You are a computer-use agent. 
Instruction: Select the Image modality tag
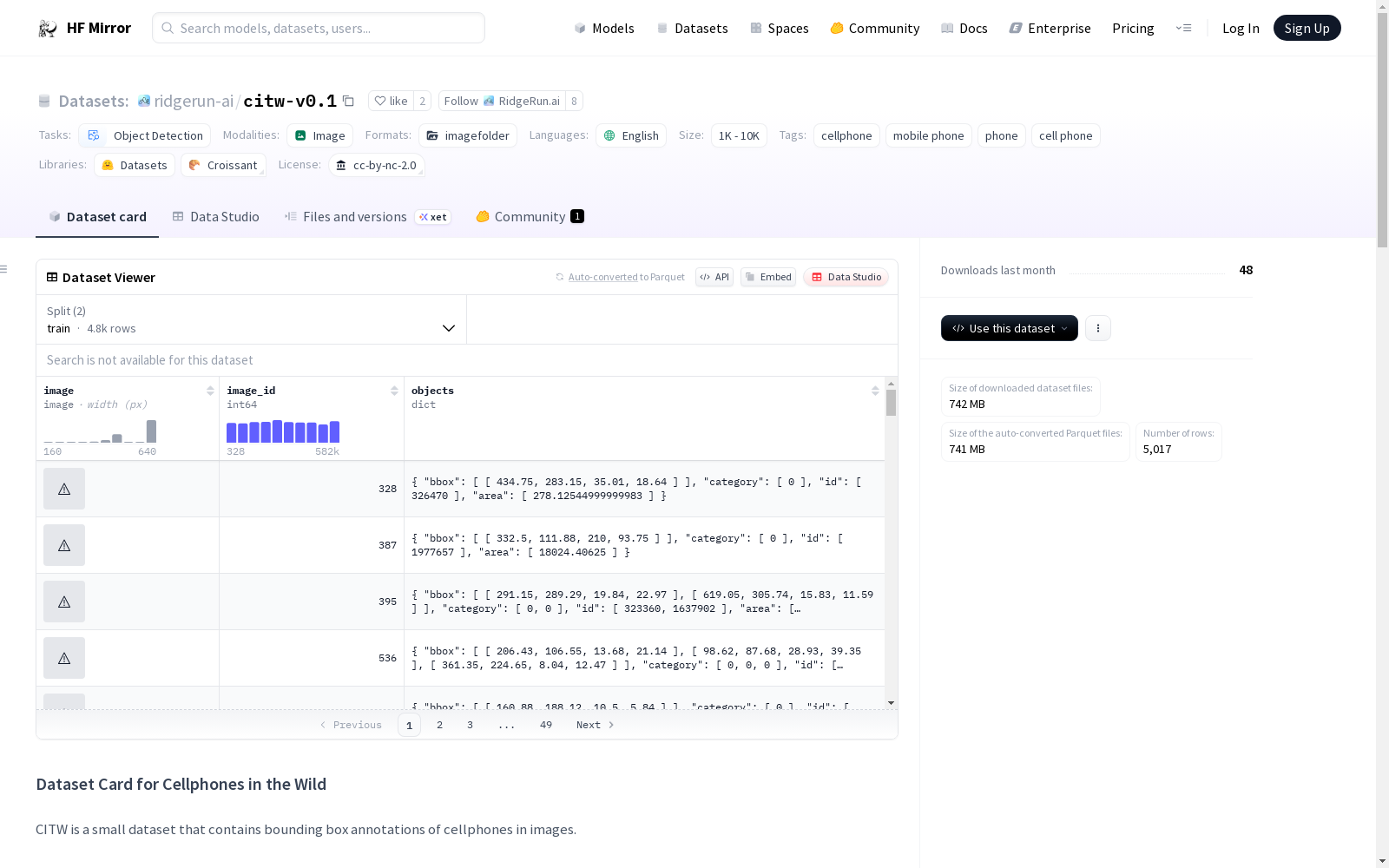point(319,135)
